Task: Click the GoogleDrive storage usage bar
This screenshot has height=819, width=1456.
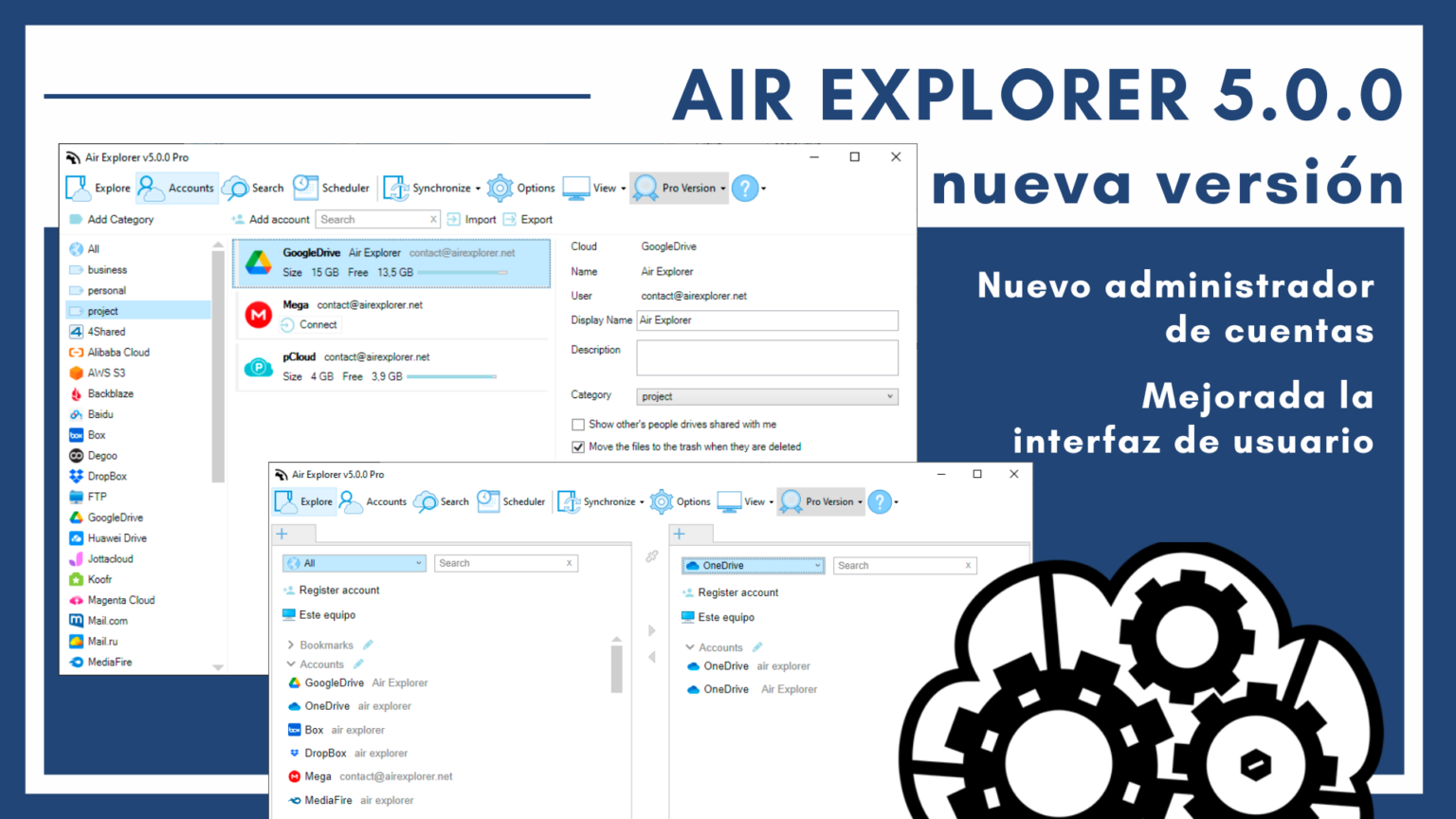Action: pos(462,271)
